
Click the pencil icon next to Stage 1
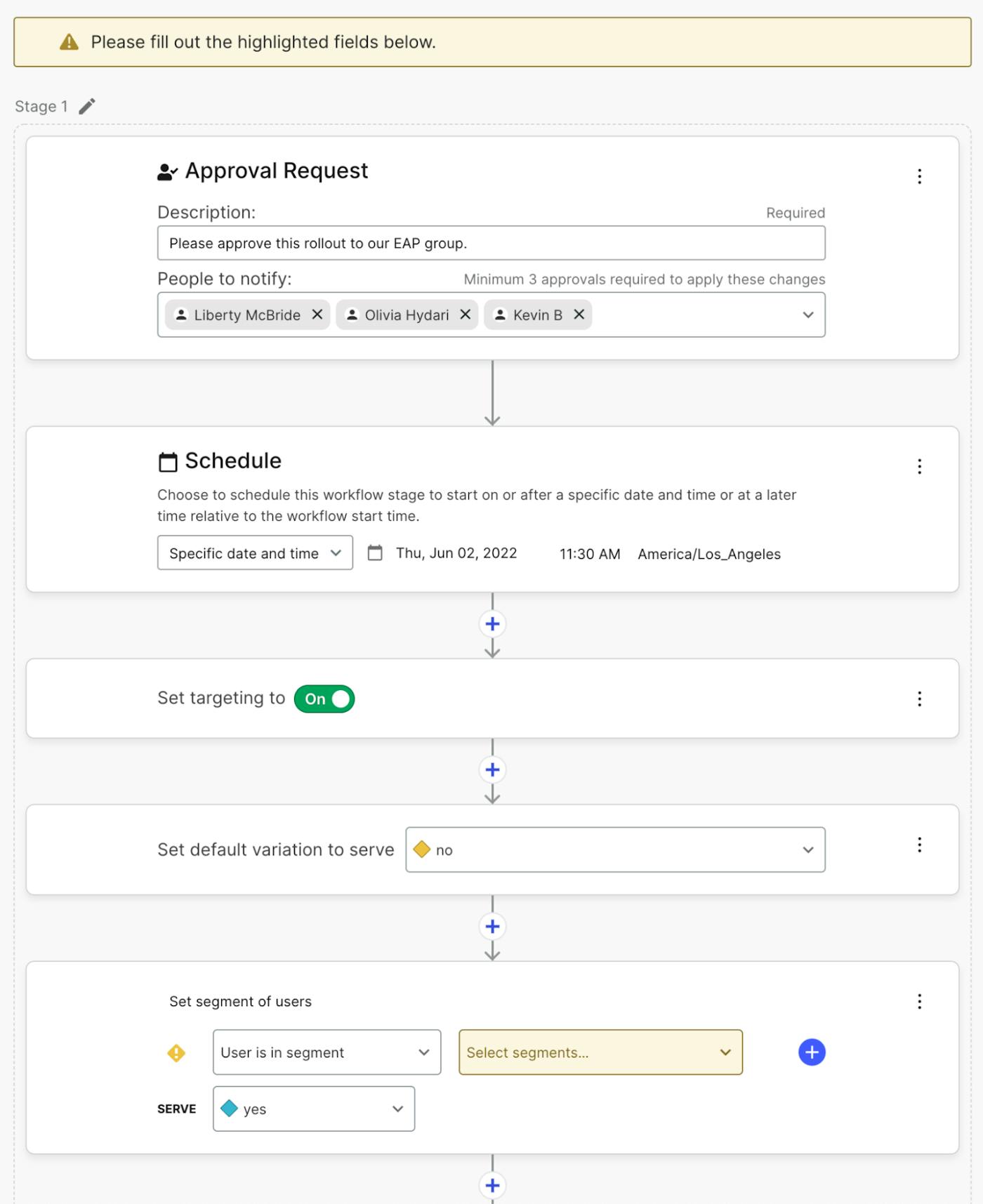click(87, 106)
